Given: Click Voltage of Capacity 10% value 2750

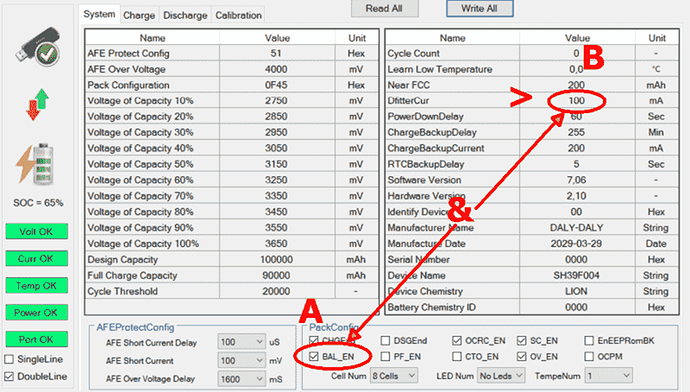Looking at the screenshot, I should click(277, 101).
